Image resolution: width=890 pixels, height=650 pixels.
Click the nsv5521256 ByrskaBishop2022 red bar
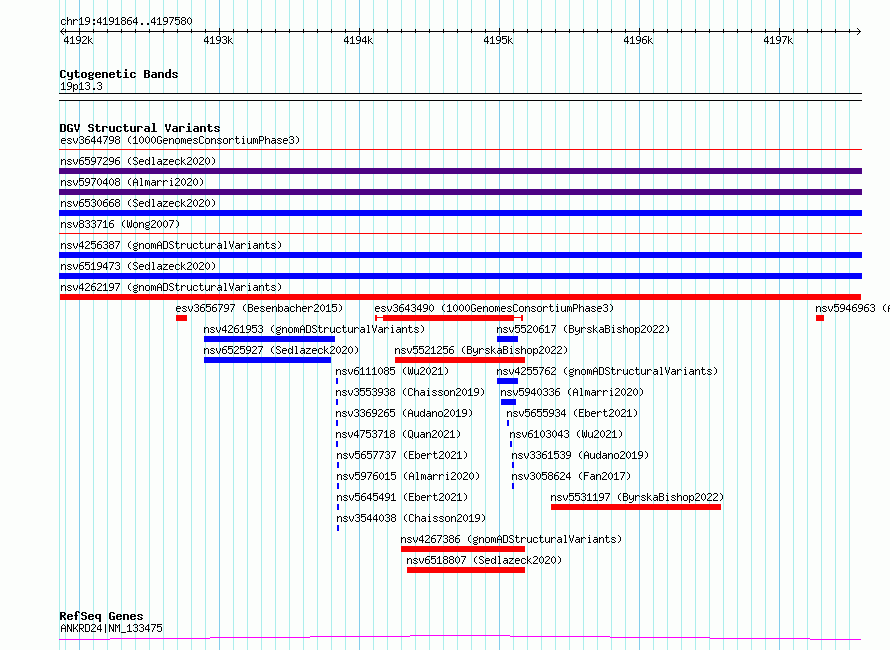pos(460,360)
